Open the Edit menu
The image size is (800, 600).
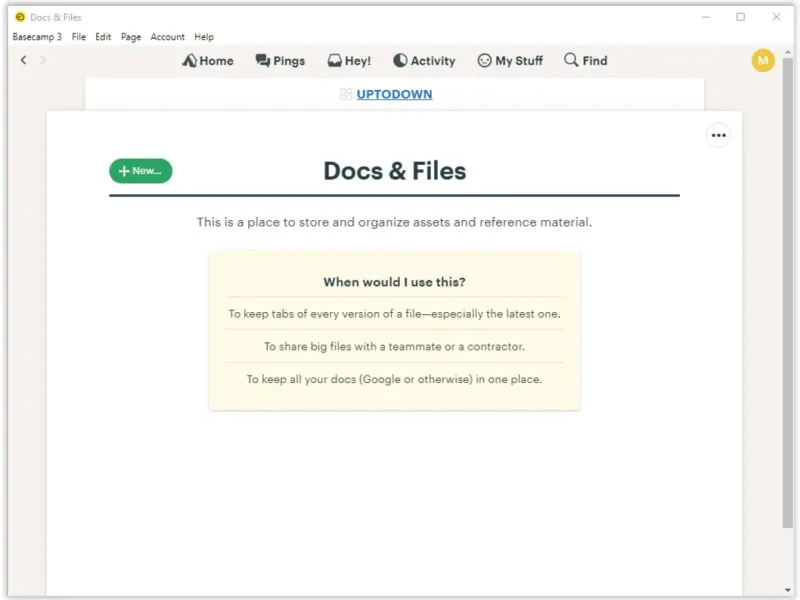[x=103, y=37]
